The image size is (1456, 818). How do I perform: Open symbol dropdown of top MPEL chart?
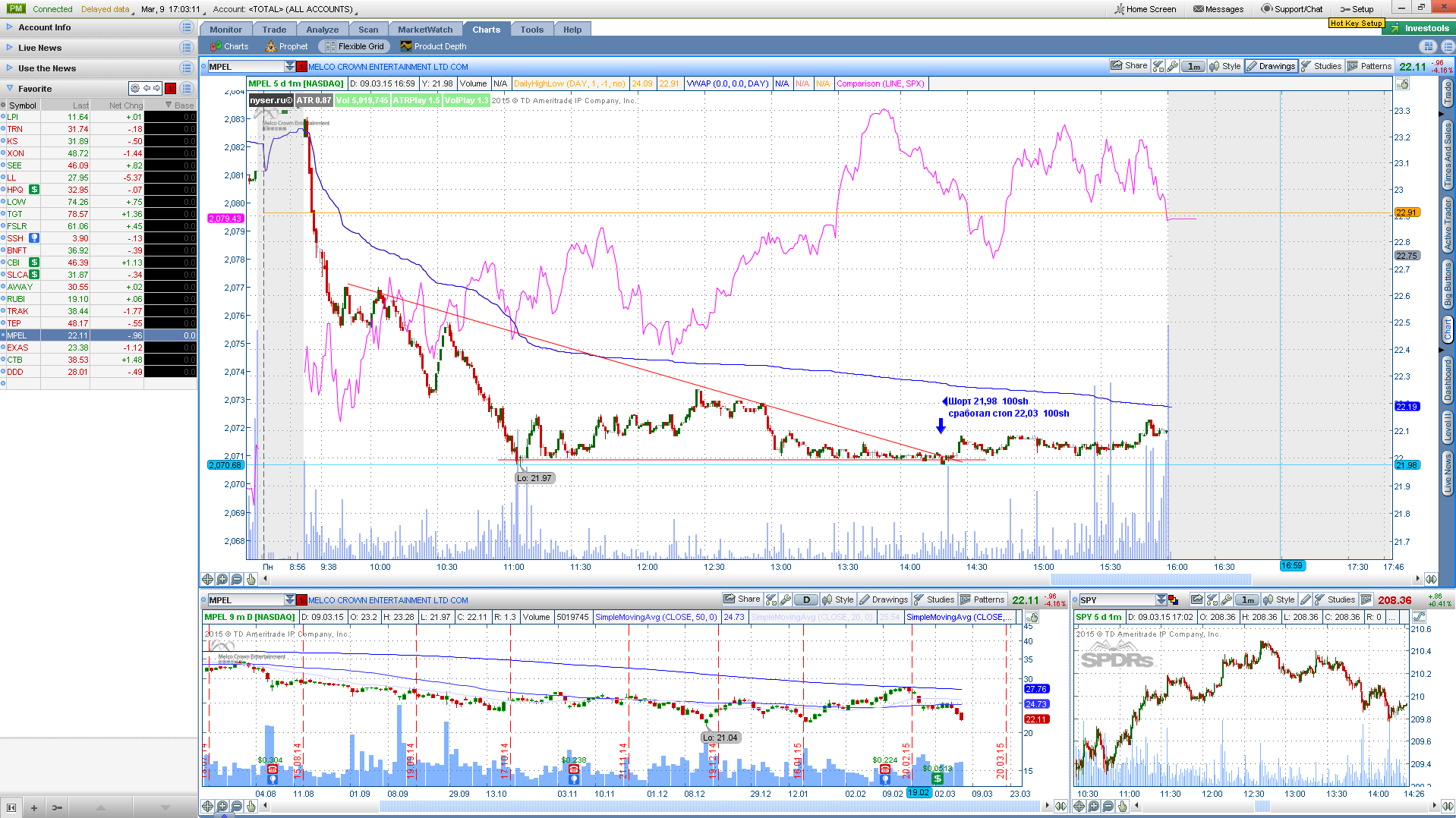coord(289,67)
